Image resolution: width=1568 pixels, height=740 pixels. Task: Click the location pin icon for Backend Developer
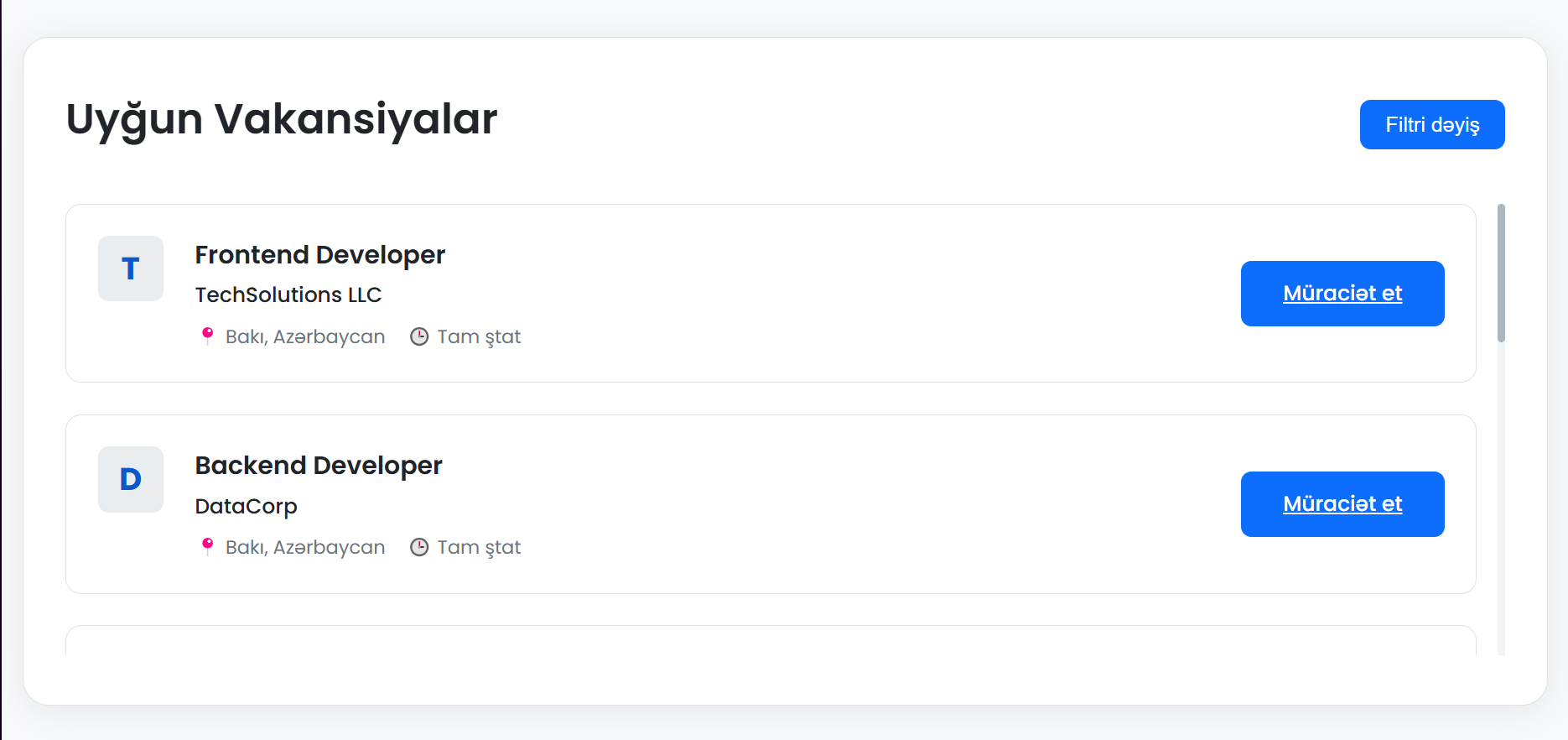click(207, 546)
